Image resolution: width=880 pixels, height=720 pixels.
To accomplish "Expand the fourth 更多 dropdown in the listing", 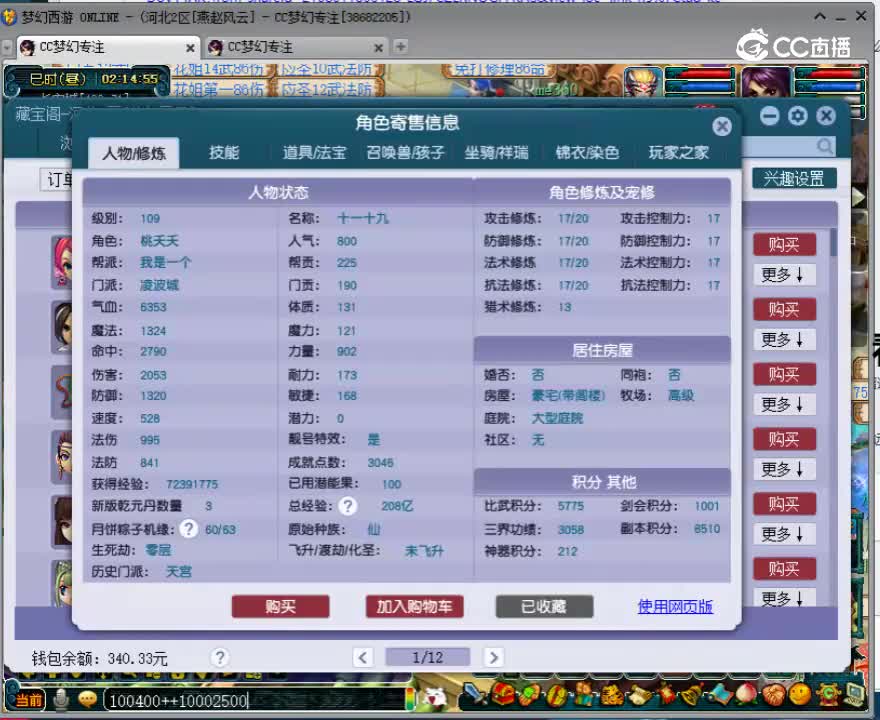I will tap(784, 469).
